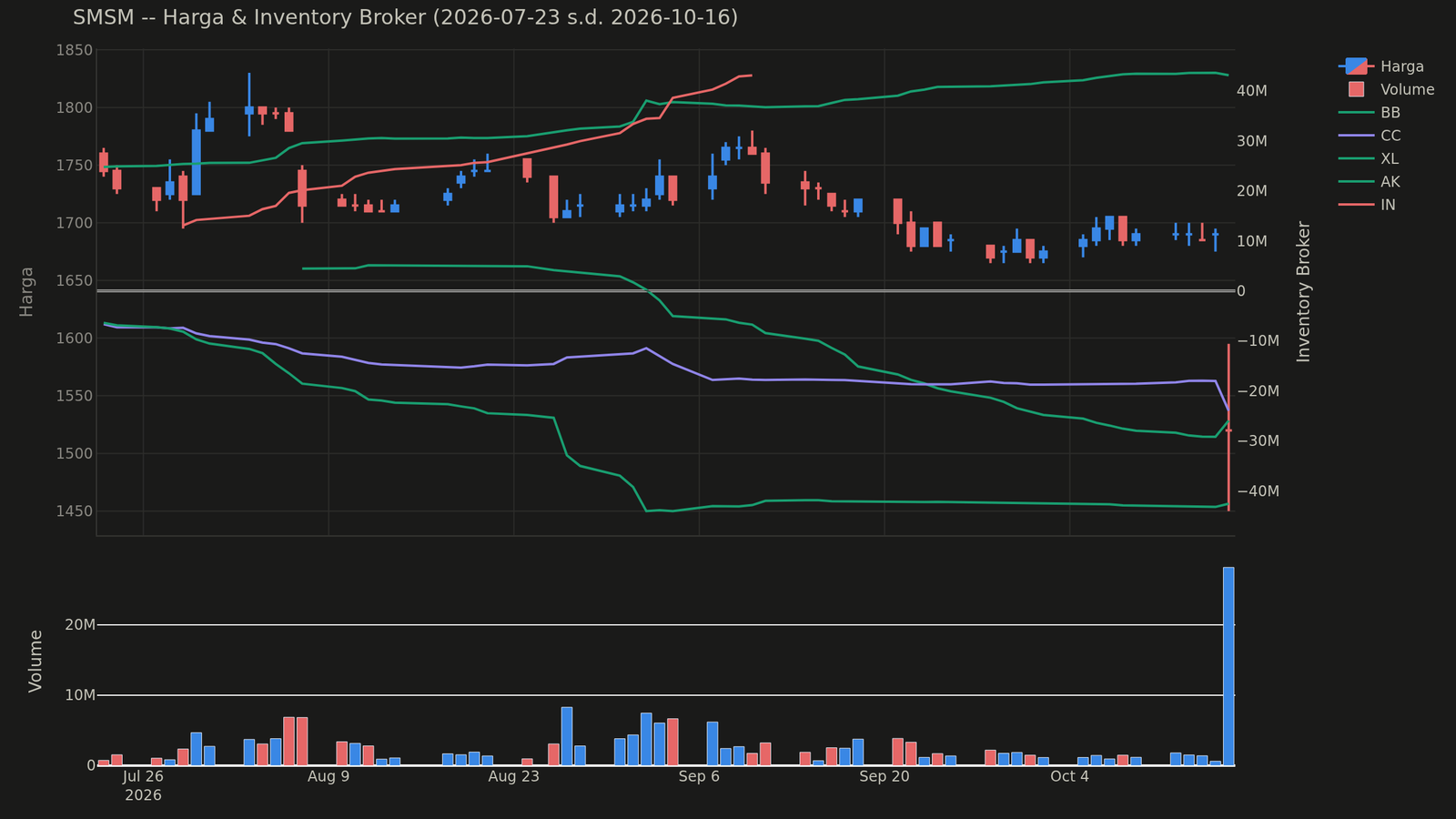Click the Jul 26 date tick label
Viewport: 1456px width, 819px height.
pos(143,776)
